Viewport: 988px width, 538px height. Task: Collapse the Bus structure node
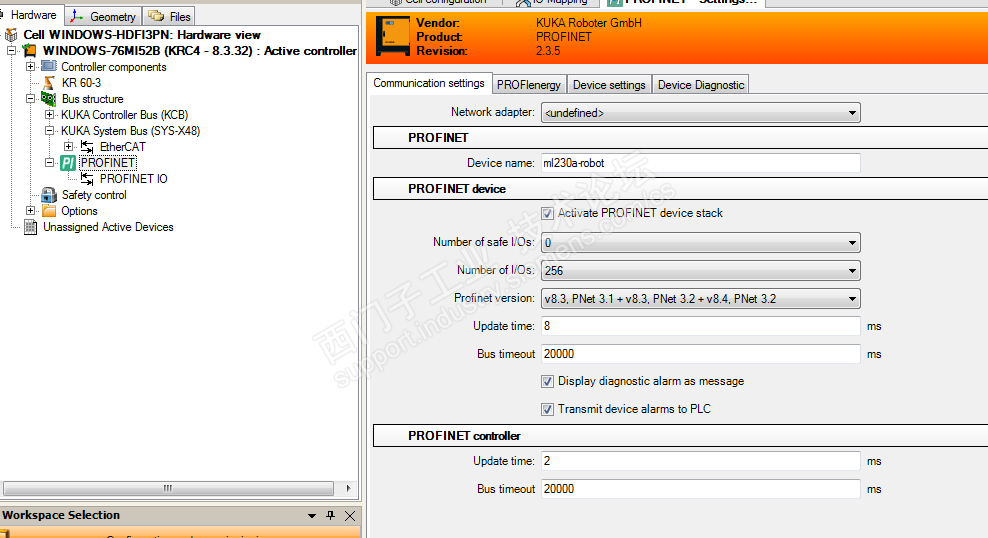[30, 99]
